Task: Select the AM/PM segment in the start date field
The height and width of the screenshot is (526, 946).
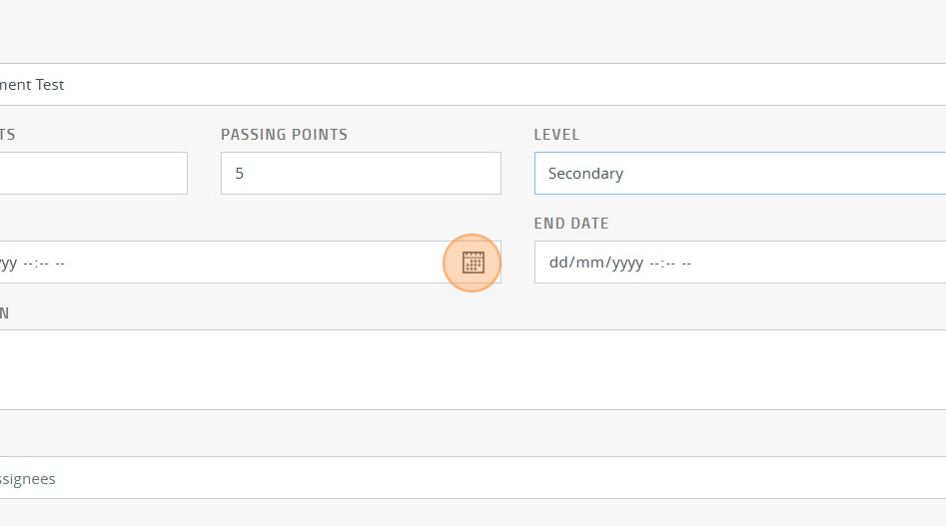Action: (x=60, y=263)
